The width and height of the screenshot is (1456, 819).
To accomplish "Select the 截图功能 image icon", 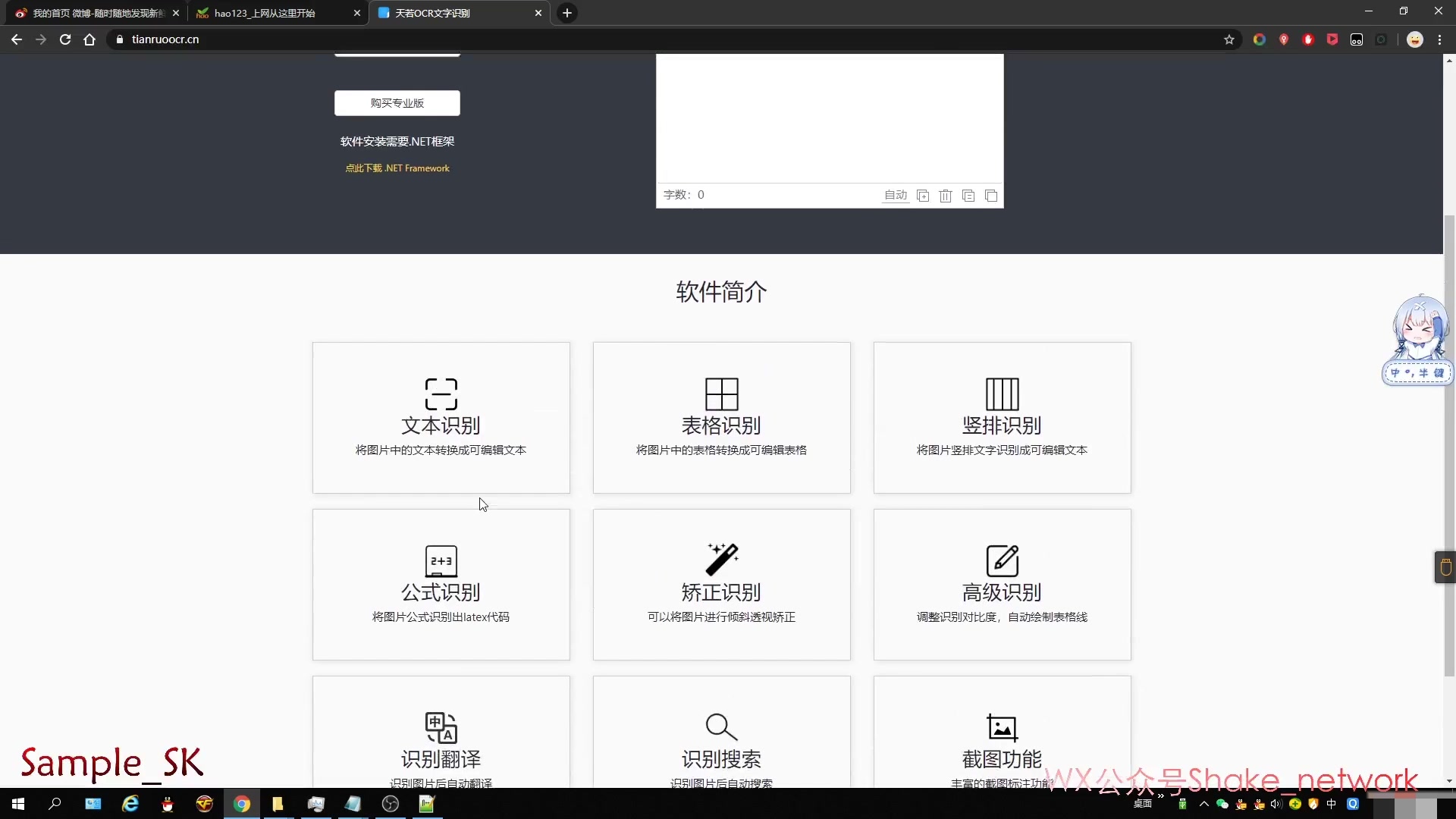I will point(1003,728).
